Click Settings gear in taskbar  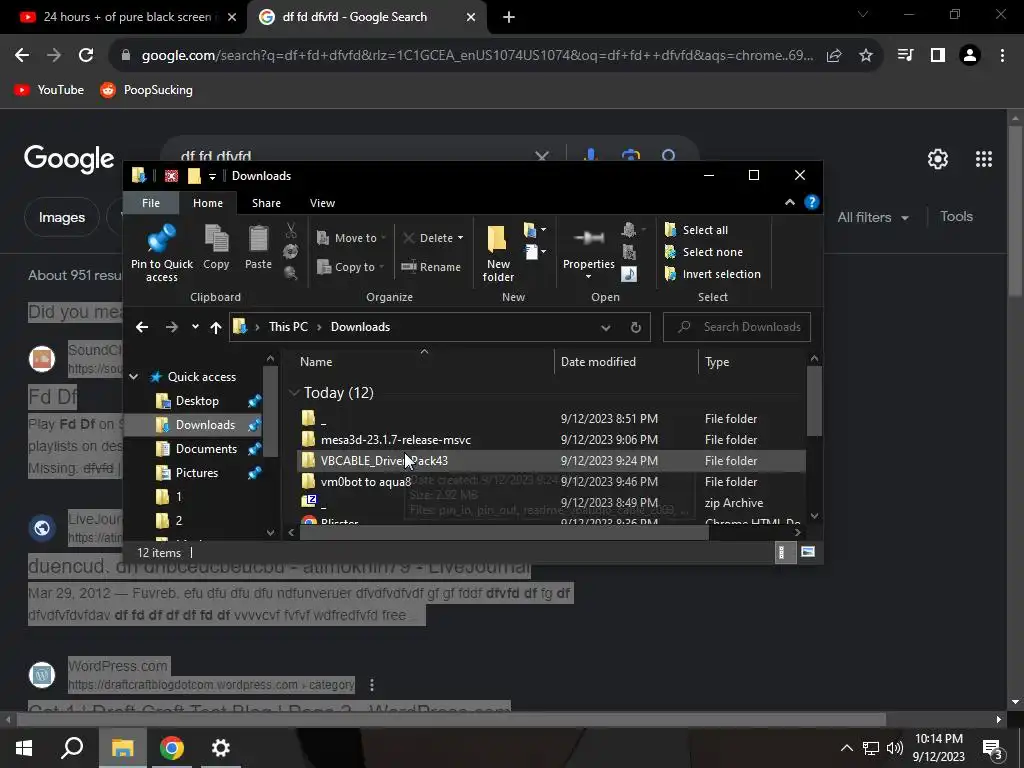220,748
